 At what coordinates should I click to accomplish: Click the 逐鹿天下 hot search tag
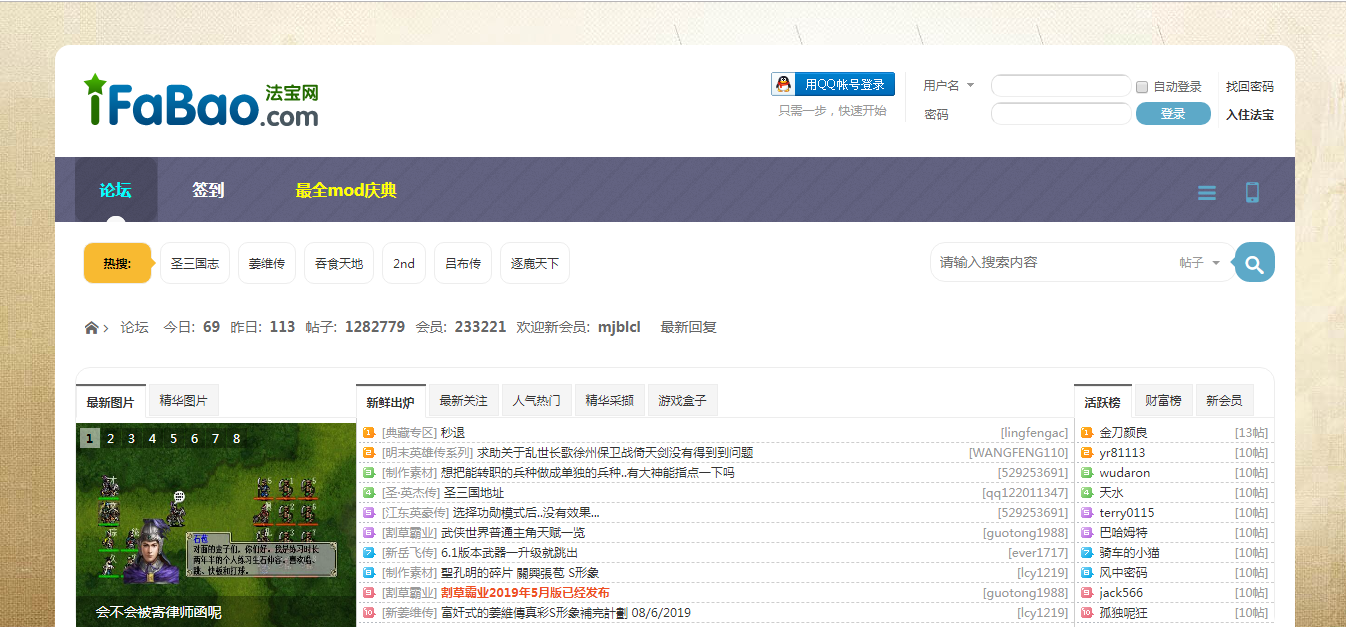point(535,263)
